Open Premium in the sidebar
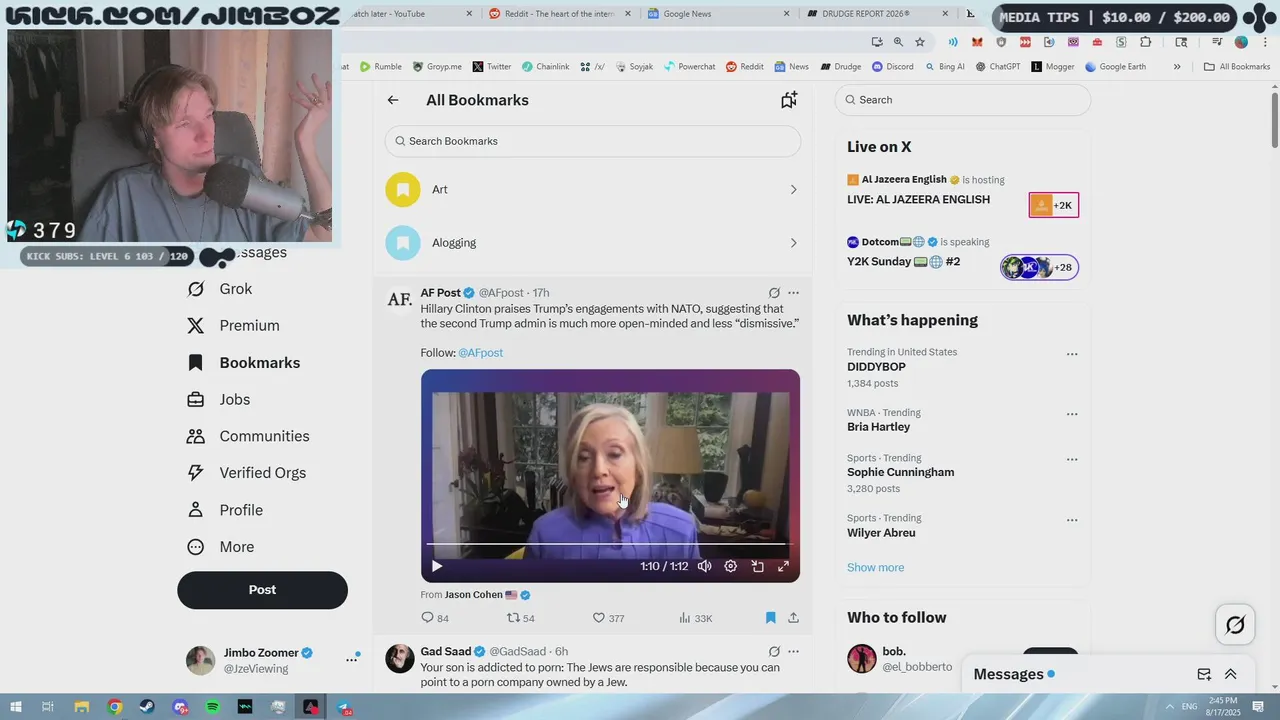 233,326
